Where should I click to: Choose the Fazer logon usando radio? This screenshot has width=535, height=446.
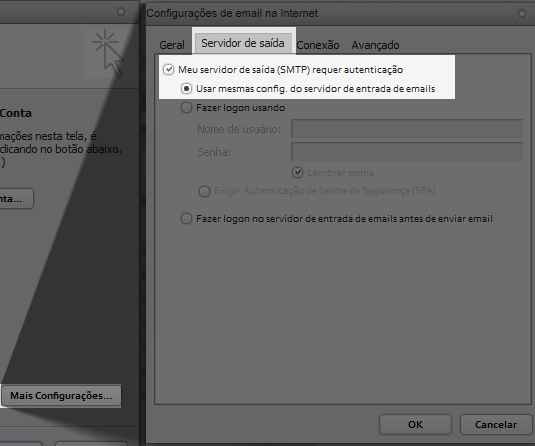(x=186, y=108)
